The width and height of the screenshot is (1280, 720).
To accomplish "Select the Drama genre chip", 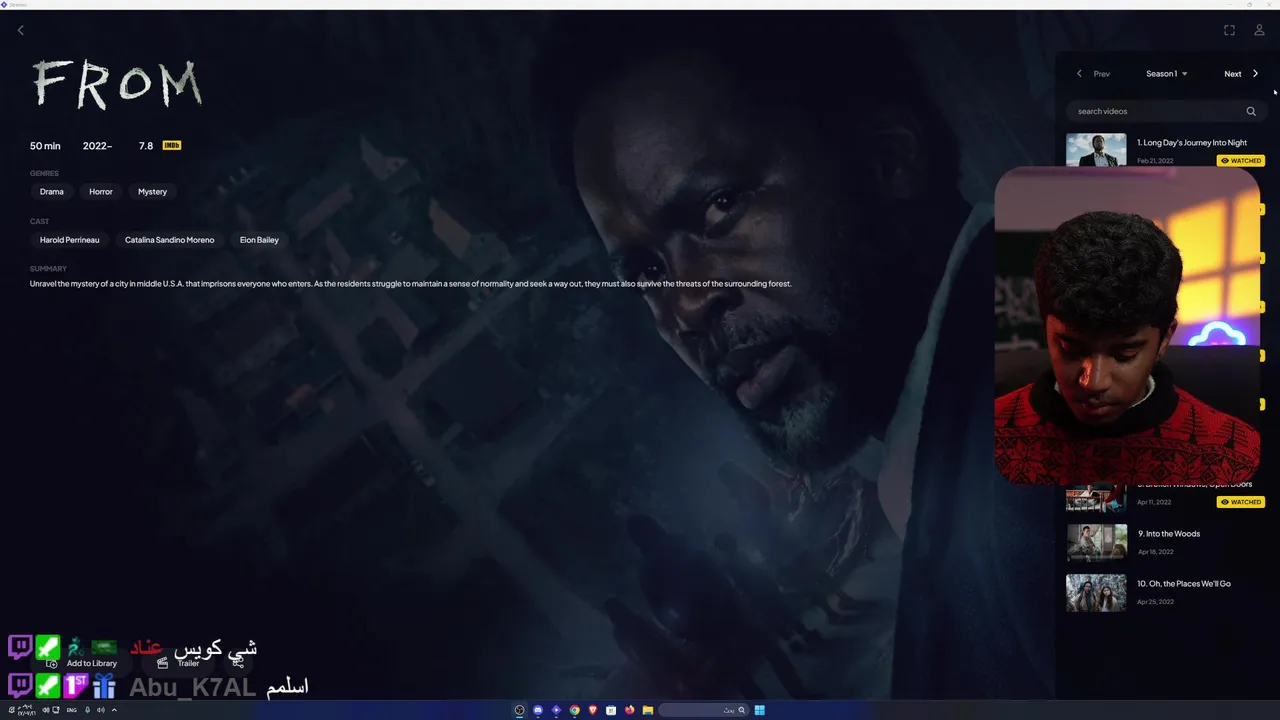I will 52,191.
